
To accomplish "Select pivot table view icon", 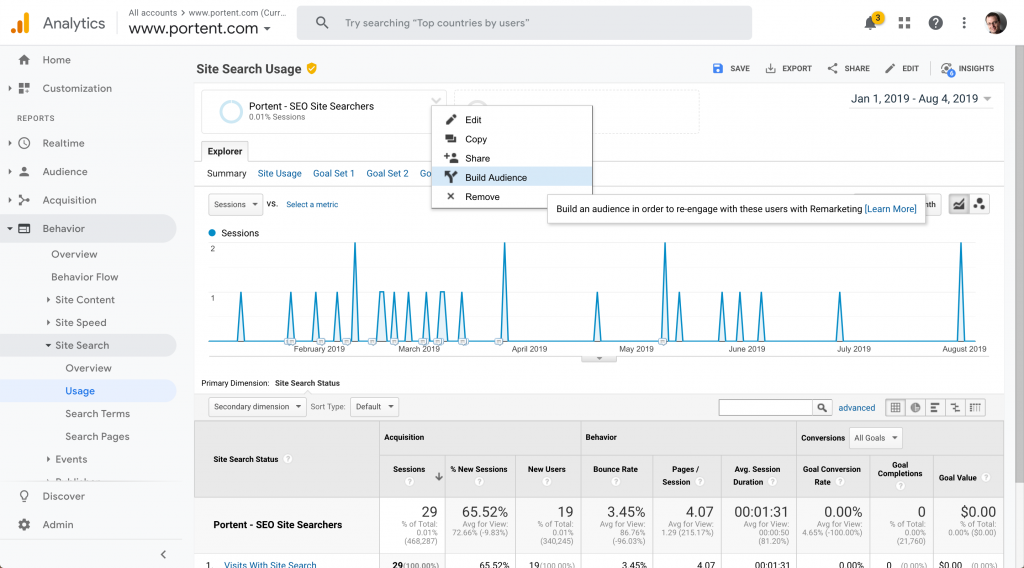I will [x=975, y=407].
